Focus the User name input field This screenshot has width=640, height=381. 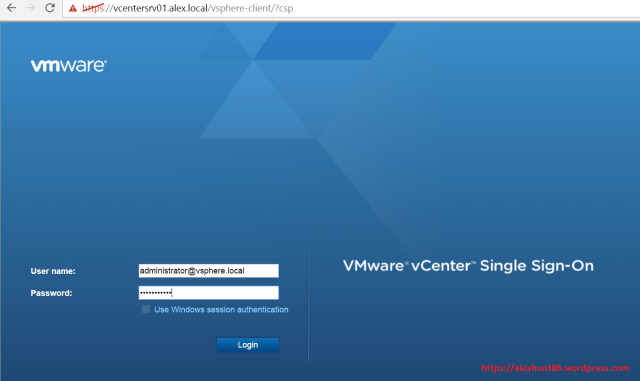pyautogui.click(x=209, y=271)
